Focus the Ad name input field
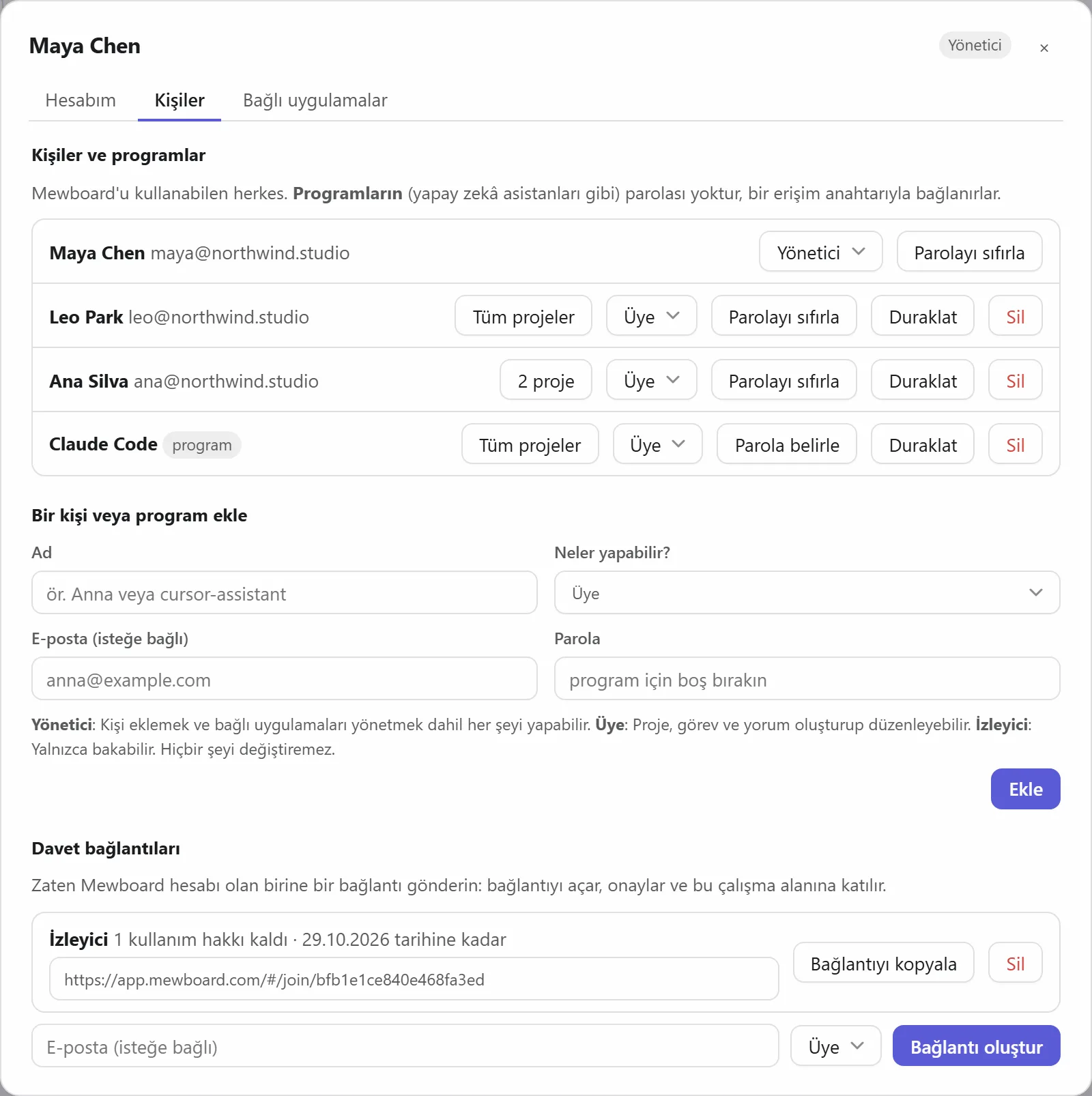Viewport: 1092px width, 1096px height. [285, 593]
